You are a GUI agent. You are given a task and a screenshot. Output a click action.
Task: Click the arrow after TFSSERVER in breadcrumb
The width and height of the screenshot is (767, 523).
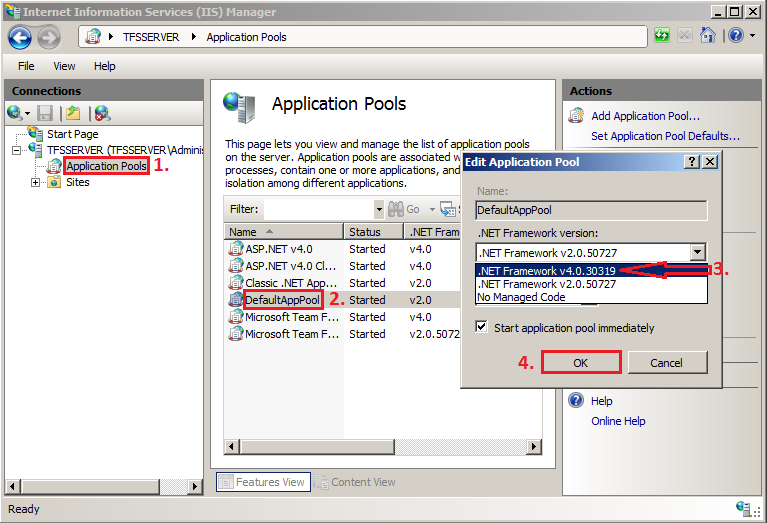point(194,37)
